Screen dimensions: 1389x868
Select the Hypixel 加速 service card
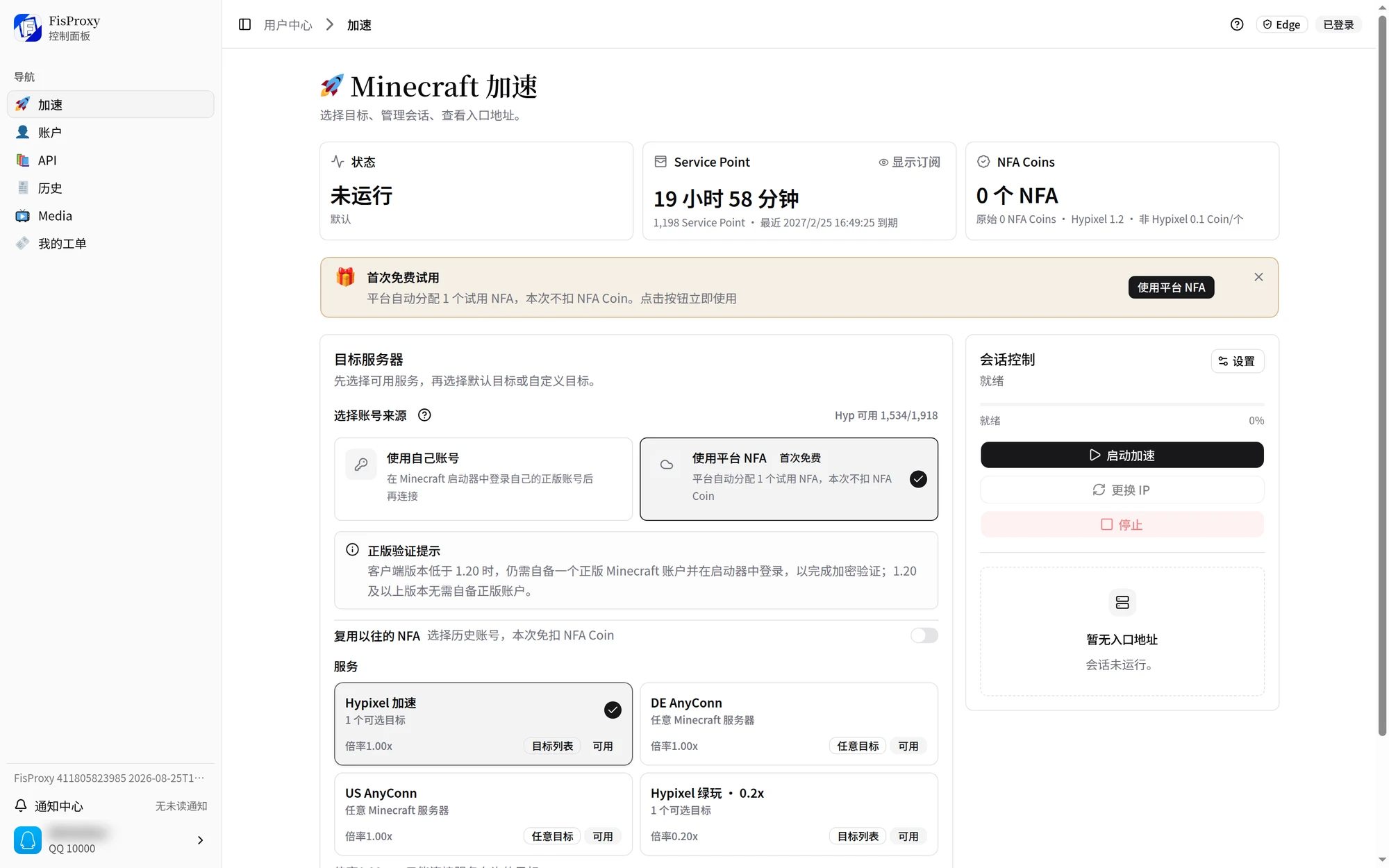483,724
